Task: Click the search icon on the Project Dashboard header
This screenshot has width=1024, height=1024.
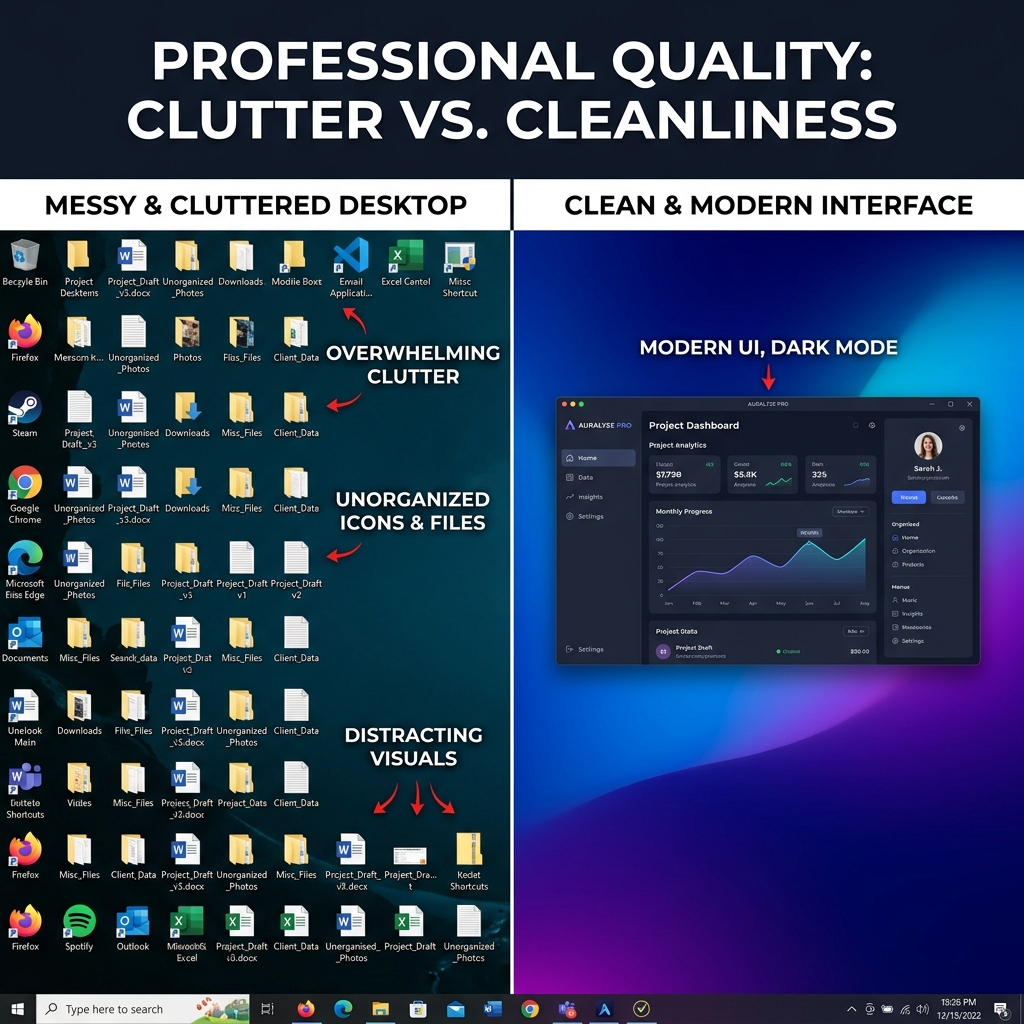Action: (854, 425)
